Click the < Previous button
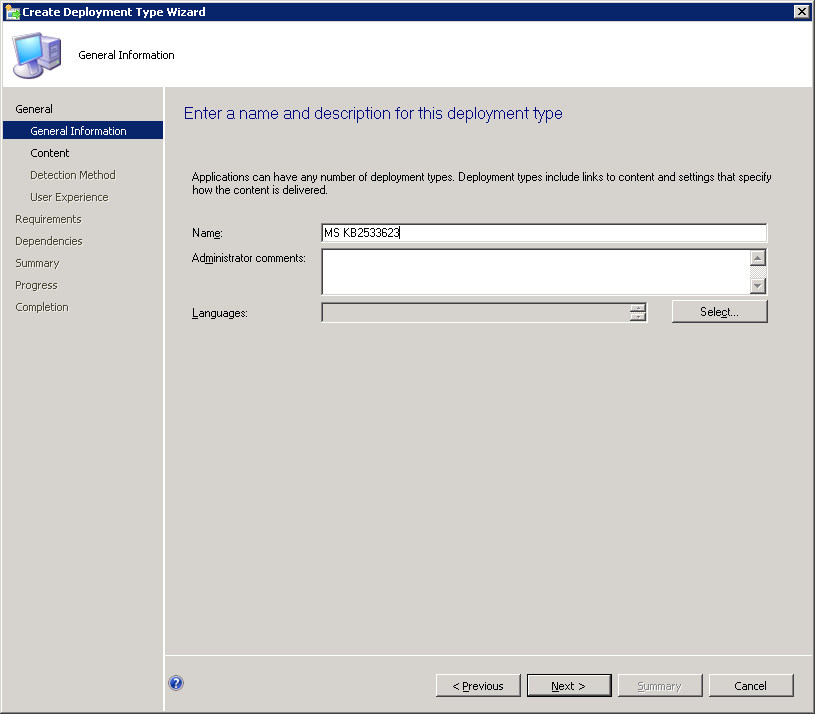 pyautogui.click(x=478, y=686)
